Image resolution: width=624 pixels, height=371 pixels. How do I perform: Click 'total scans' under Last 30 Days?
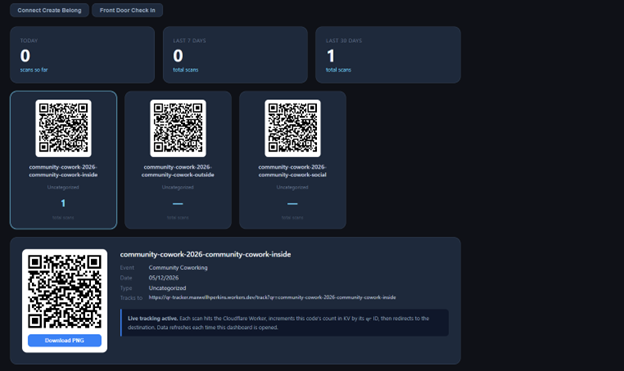coord(338,70)
